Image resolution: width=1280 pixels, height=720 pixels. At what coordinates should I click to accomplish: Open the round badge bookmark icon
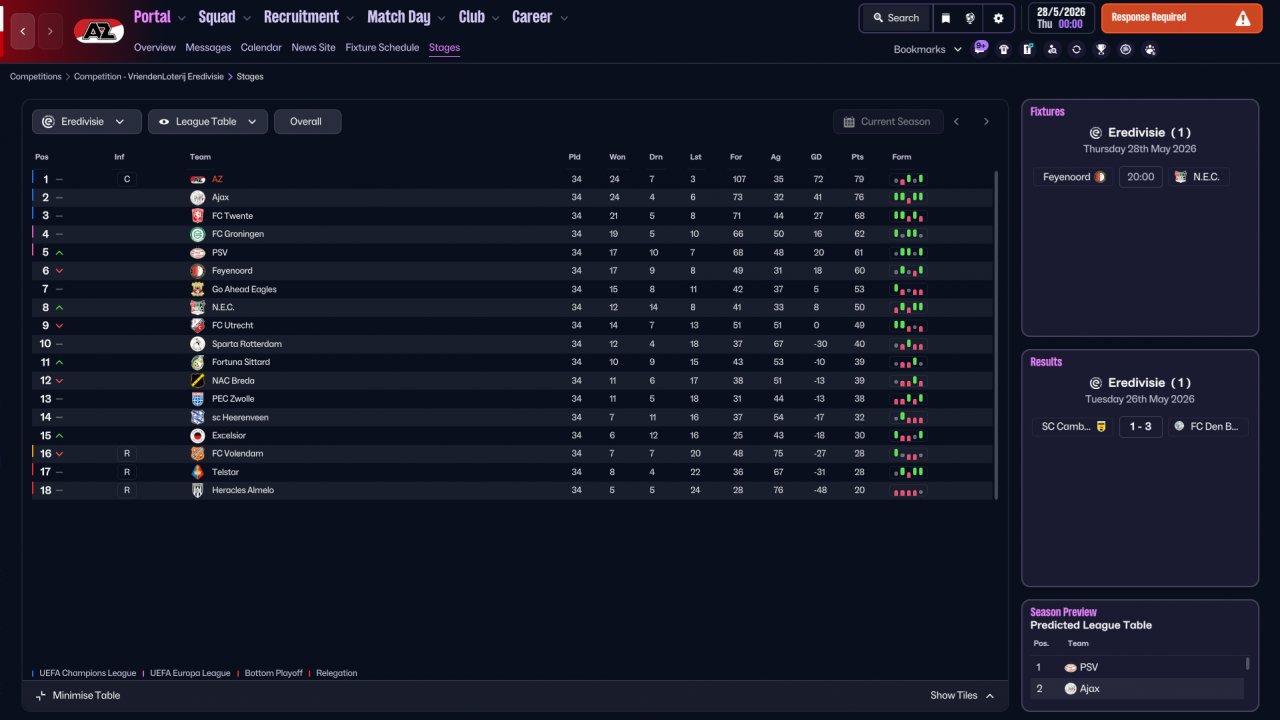[1125, 49]
